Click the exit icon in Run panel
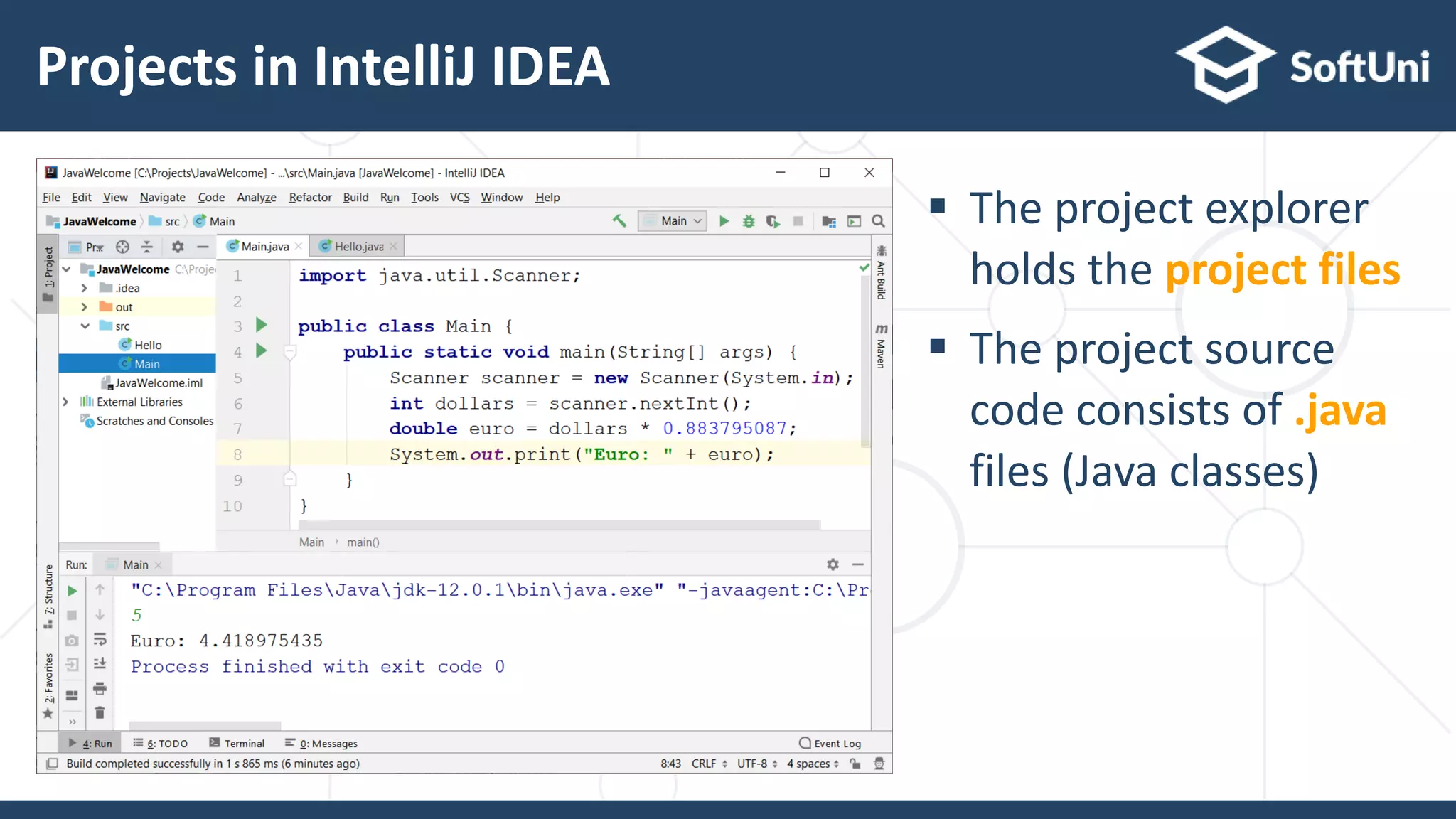Image resolution: width=1456 pixels, height=819 pixels. point(72,665)
